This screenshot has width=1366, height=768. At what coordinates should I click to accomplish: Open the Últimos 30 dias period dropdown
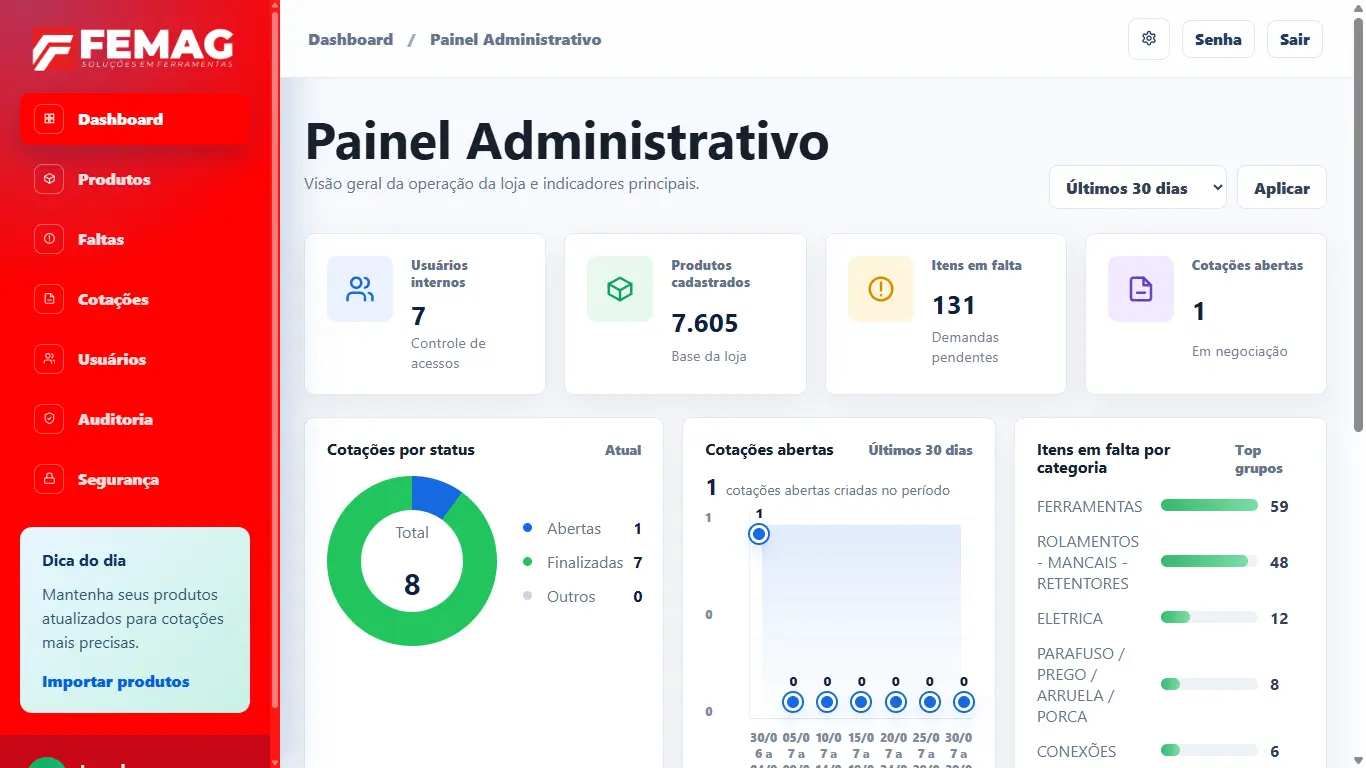pos(1138,187)
